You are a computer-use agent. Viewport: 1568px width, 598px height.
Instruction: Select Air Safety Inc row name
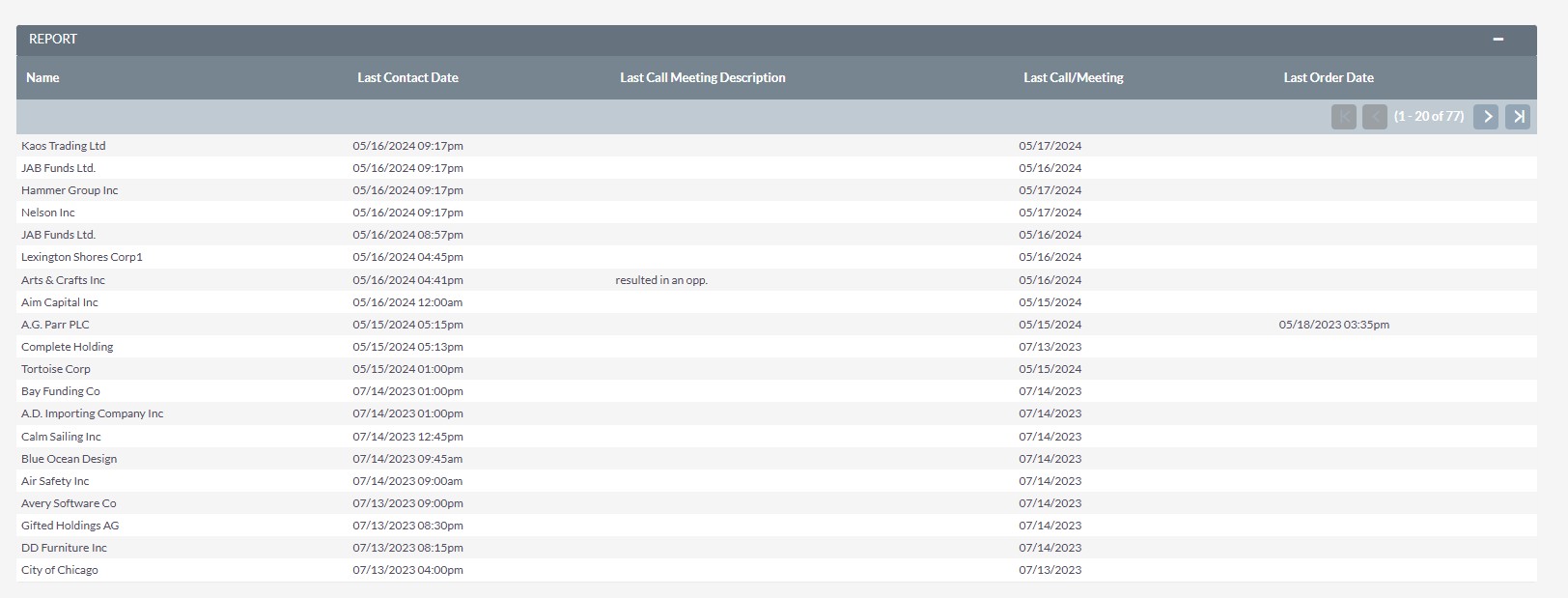55,481
